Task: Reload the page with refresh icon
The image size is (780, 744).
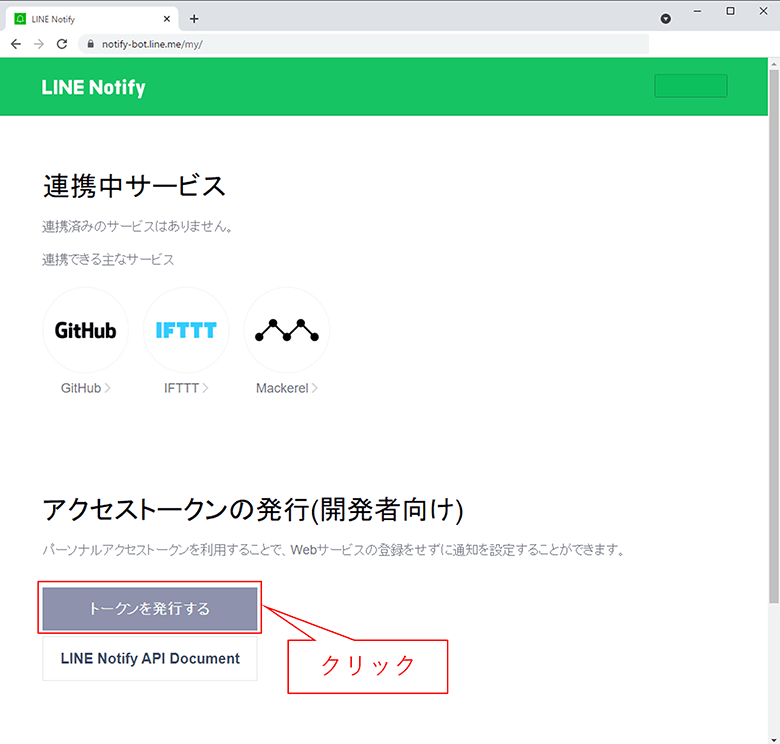Action: (62, 44)
